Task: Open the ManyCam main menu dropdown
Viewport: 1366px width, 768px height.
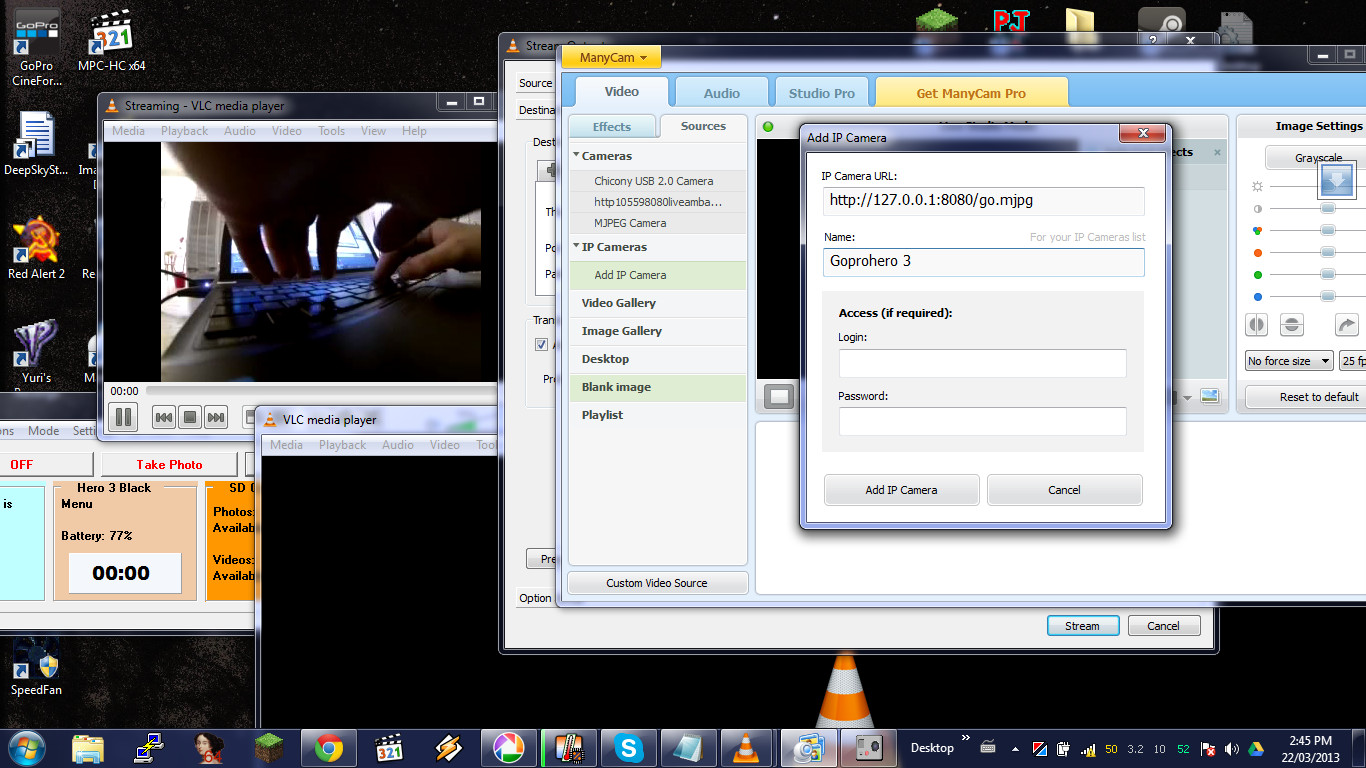Action: click(611, 57)
